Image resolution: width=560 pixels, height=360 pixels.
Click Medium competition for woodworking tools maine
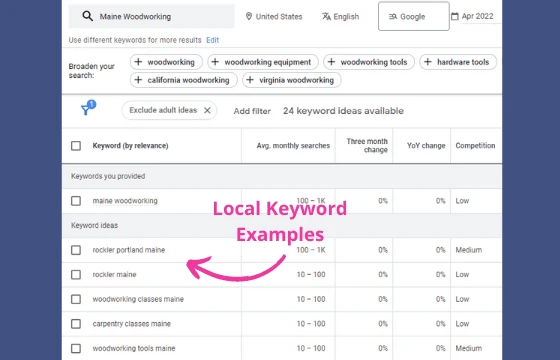coord(469,348)
